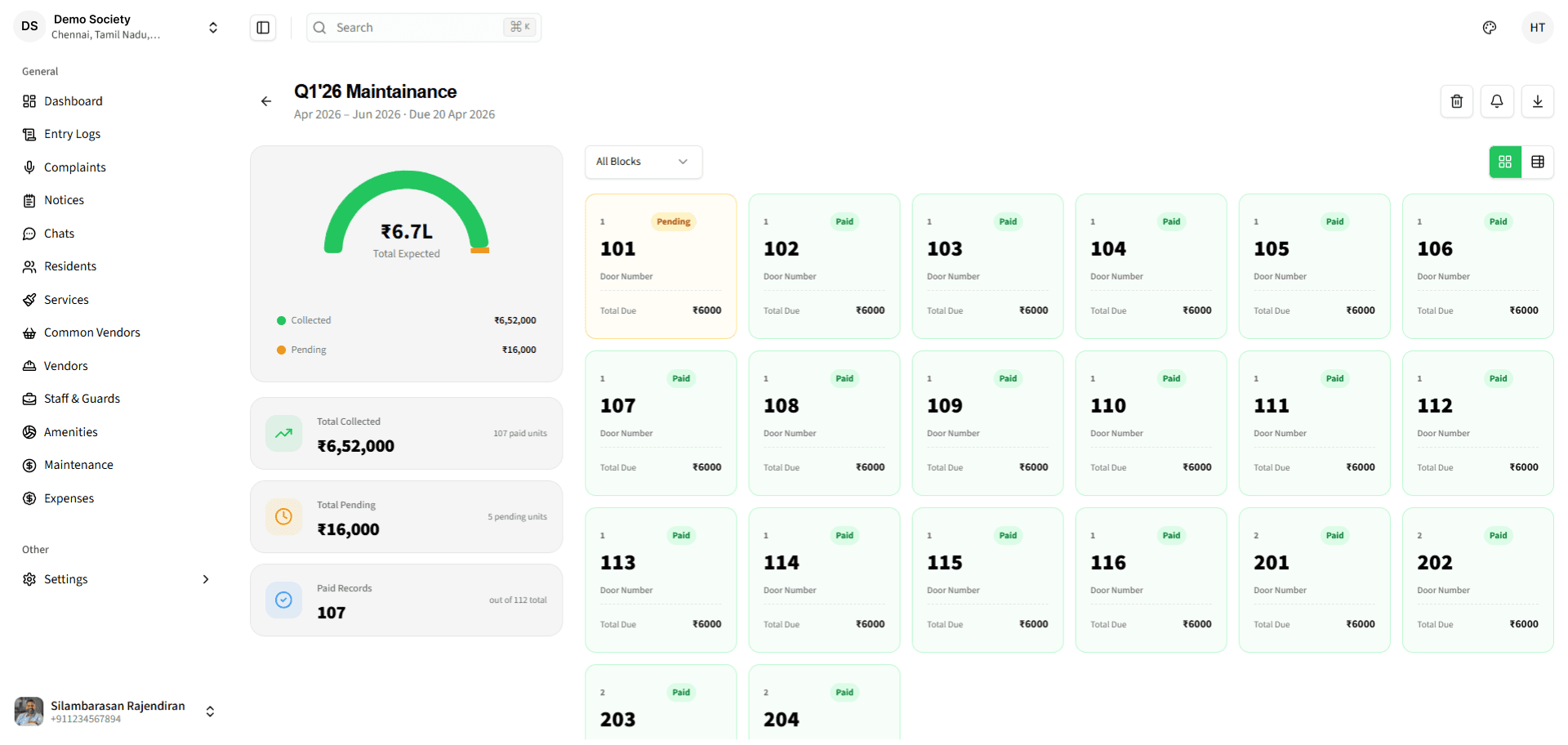Image resolution: width=1568 pixels, height=745 pixels.
Task: Open door 101 pending card
Action: (x=661, y=266)
